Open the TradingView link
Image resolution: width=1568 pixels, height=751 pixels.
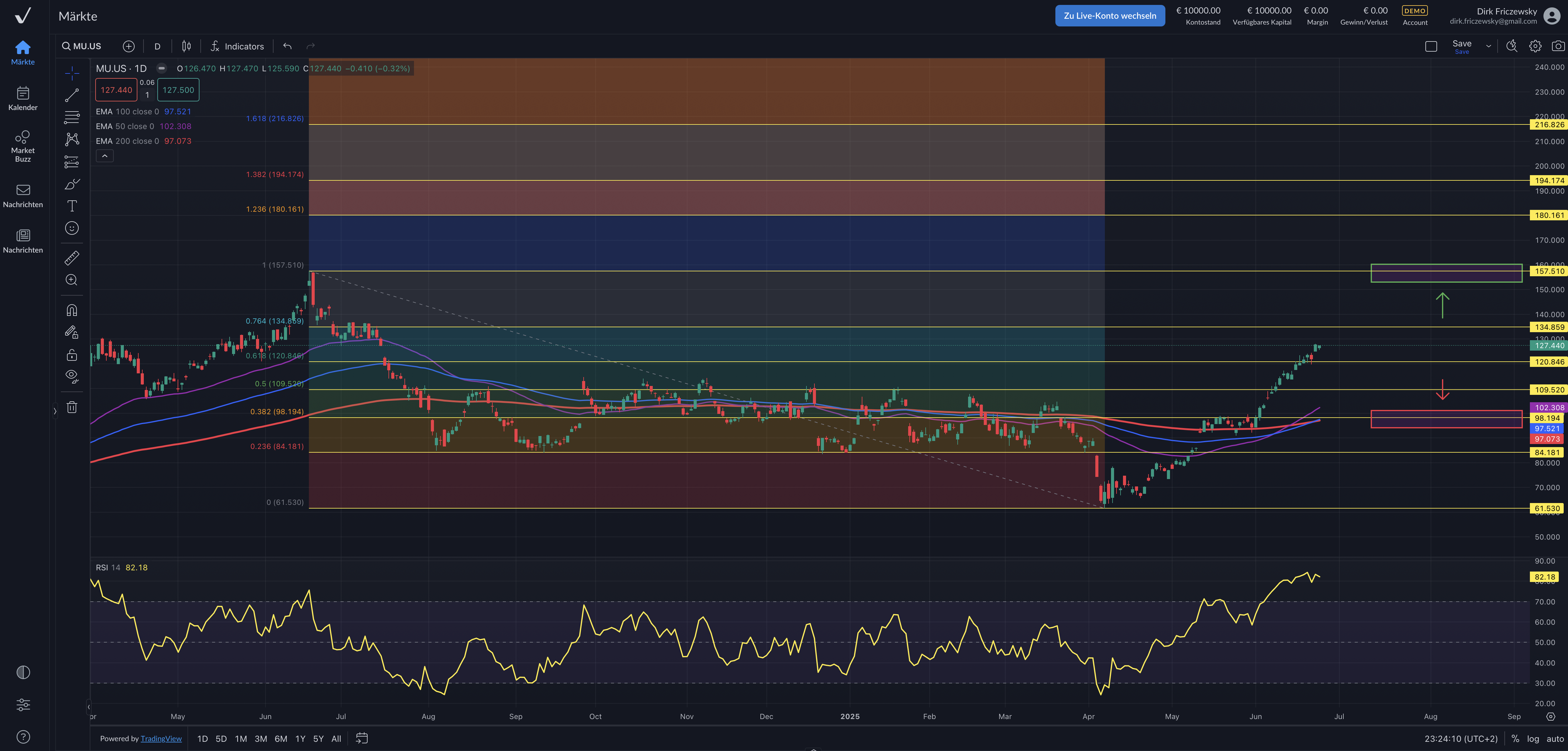(x=161, y=738)
